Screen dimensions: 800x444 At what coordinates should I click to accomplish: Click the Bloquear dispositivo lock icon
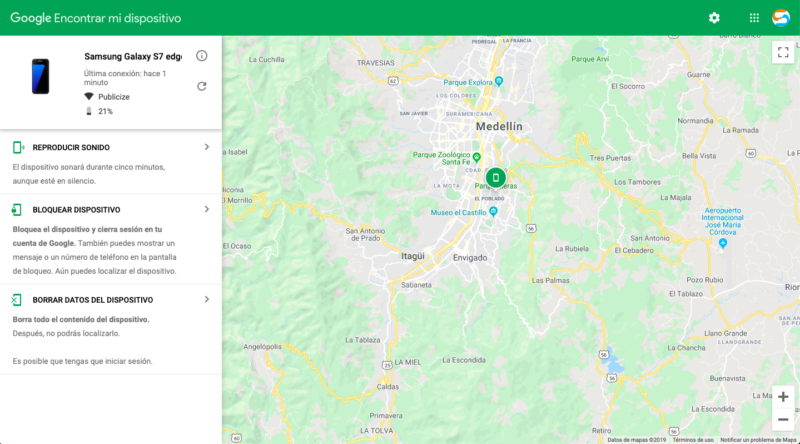(x=17, y=210)
